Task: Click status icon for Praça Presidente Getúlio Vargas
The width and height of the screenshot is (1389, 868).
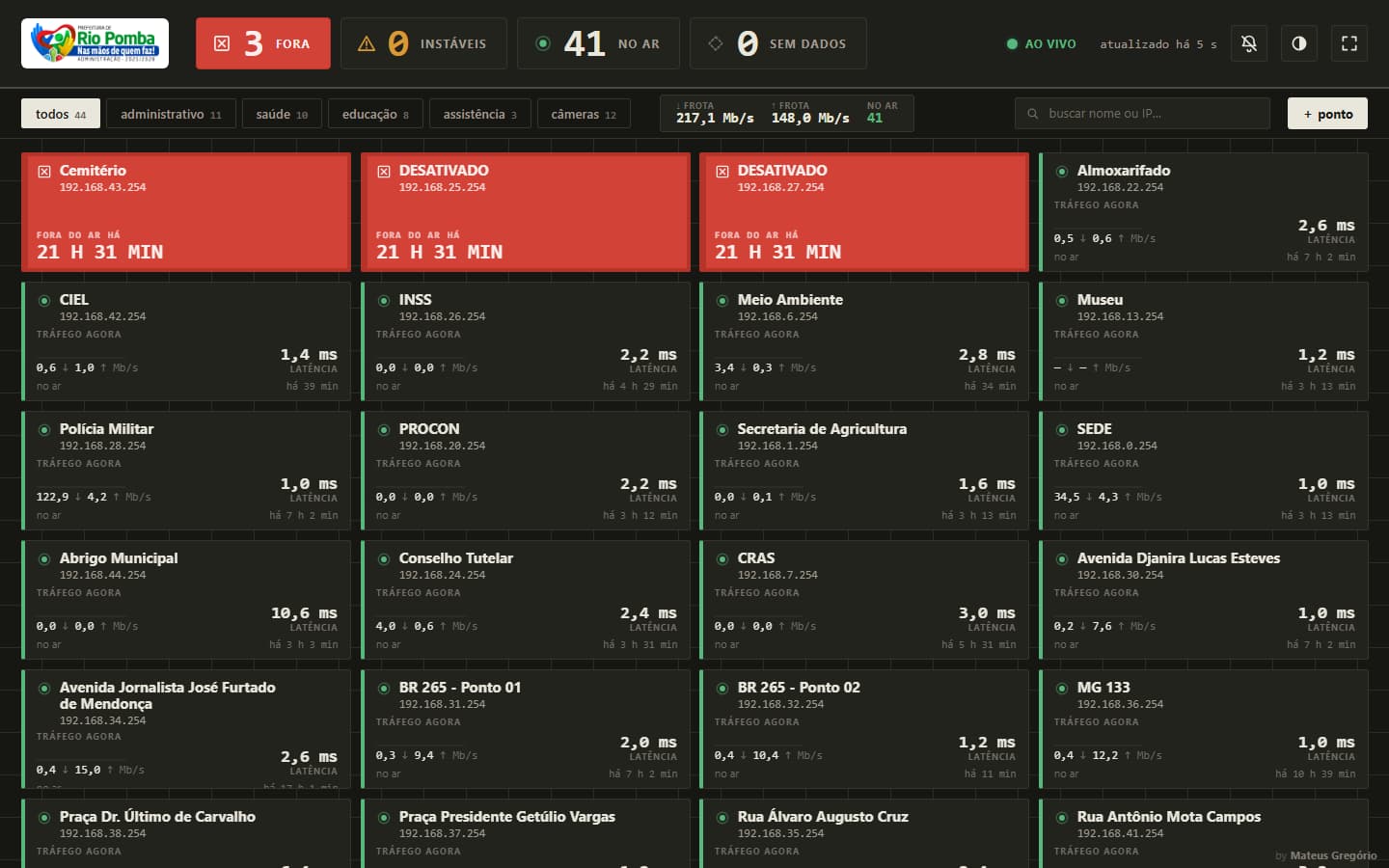Action: click(x=384, y=817)
